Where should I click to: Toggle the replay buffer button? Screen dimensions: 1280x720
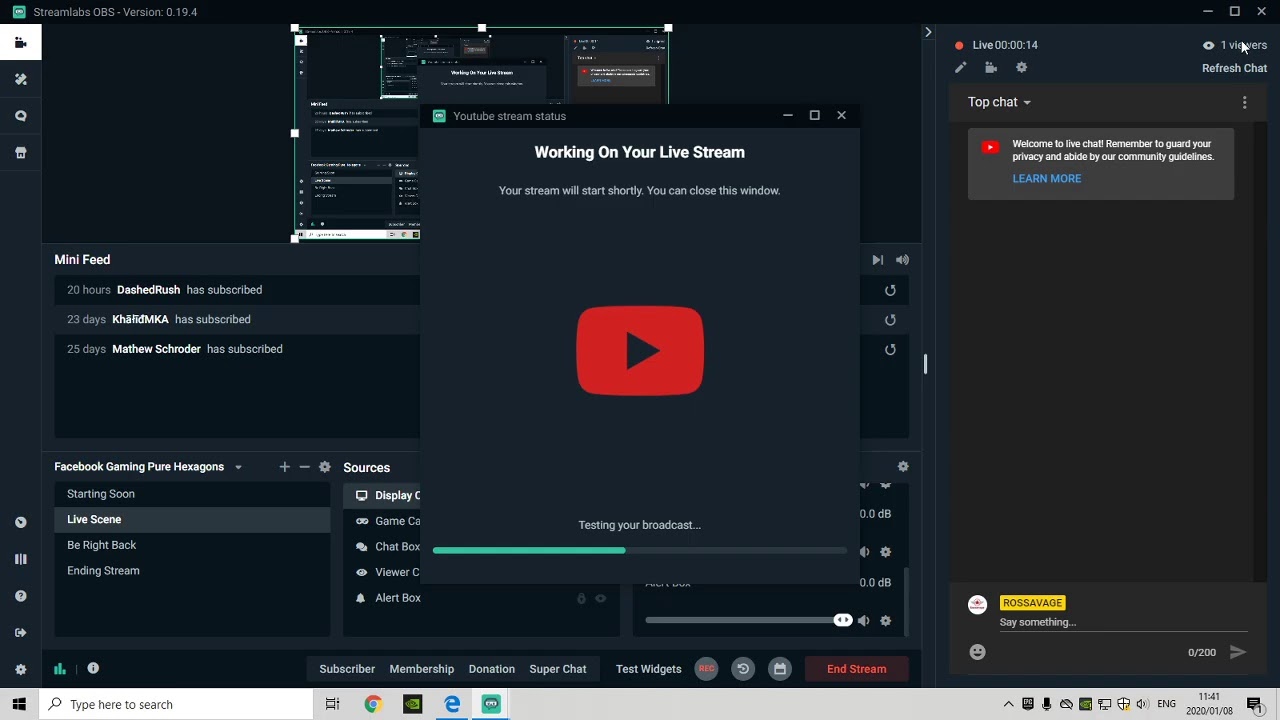pyautogui.click(x=743, y=669)
